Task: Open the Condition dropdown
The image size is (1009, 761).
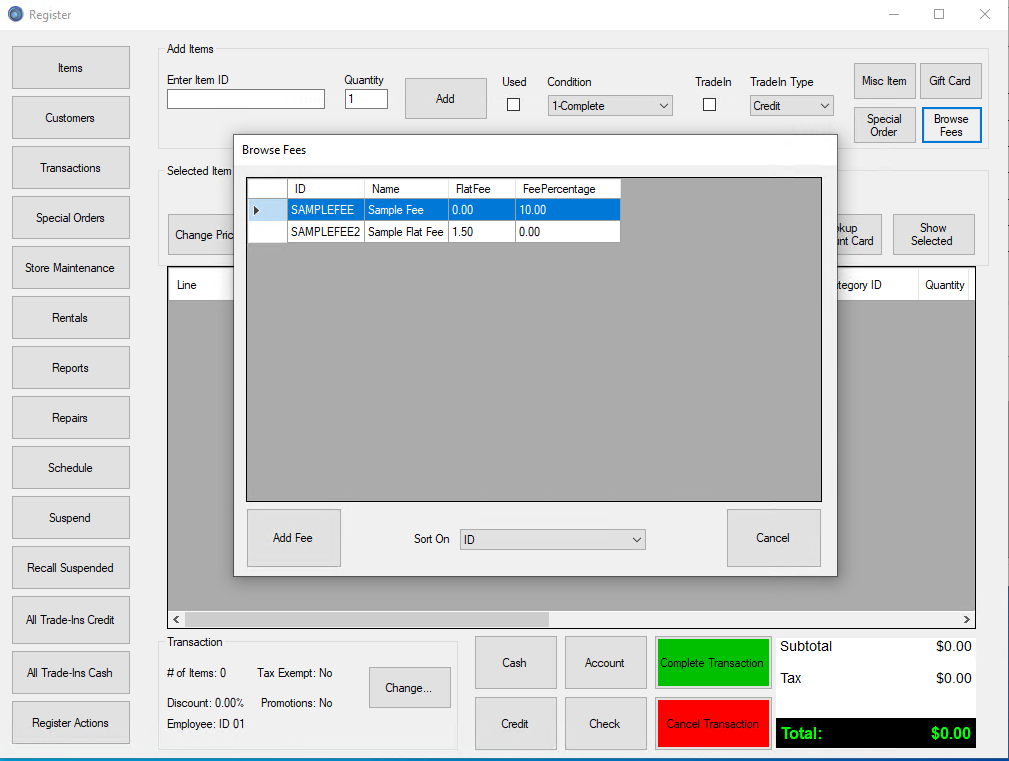Action: pos(609,105)
